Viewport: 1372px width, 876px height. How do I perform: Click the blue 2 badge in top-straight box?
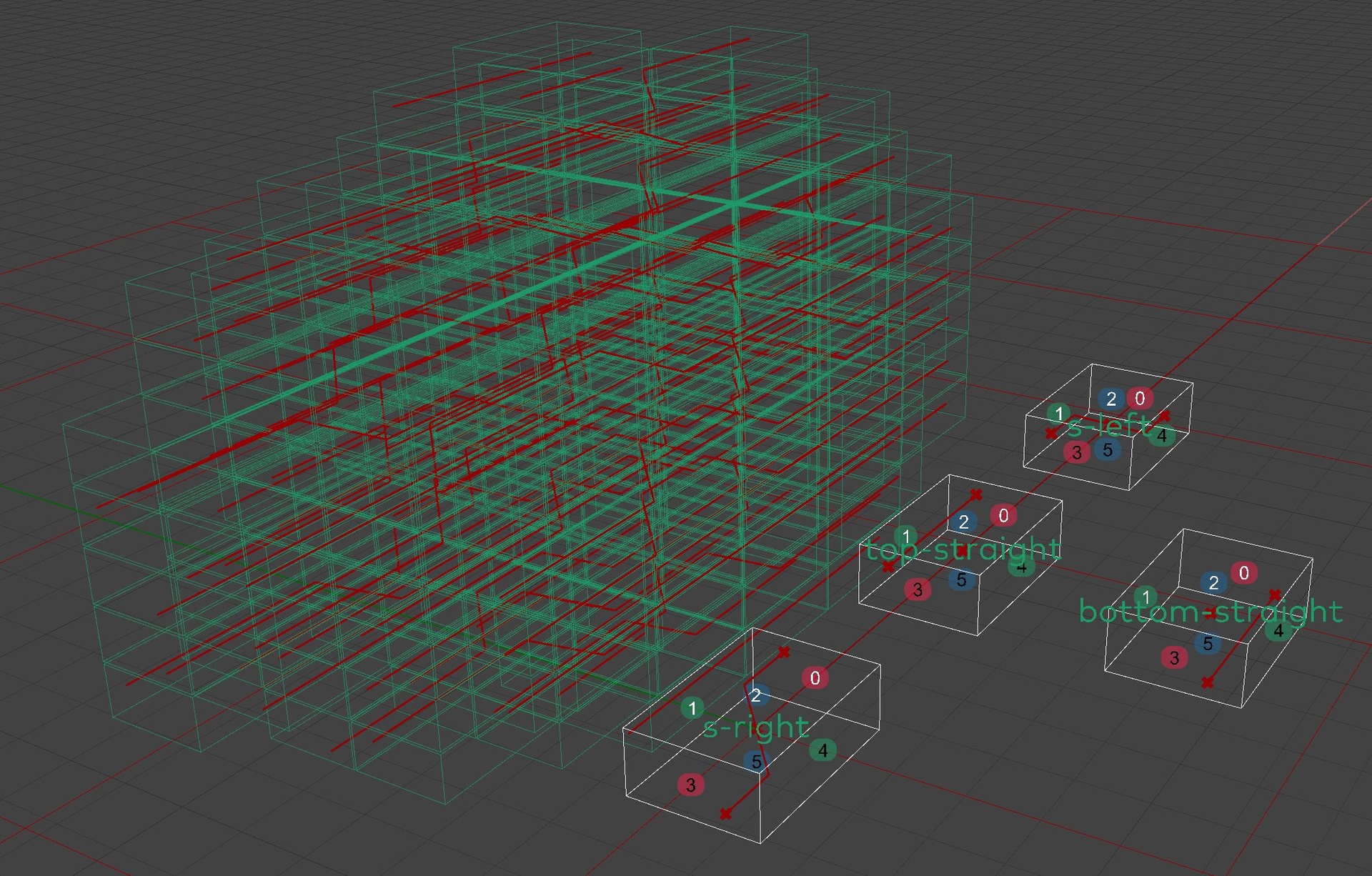963,522
